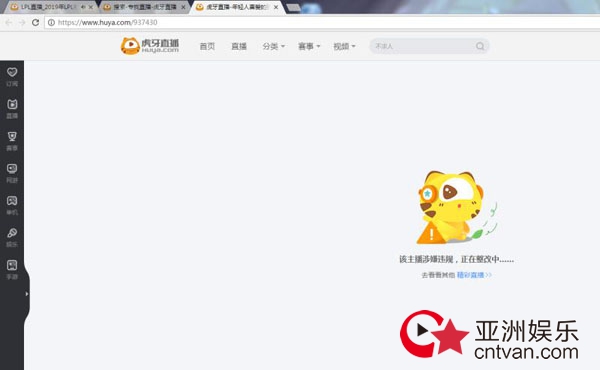Close the second browser tab
Screen dimensions: 600x370
tap(183, 7)
